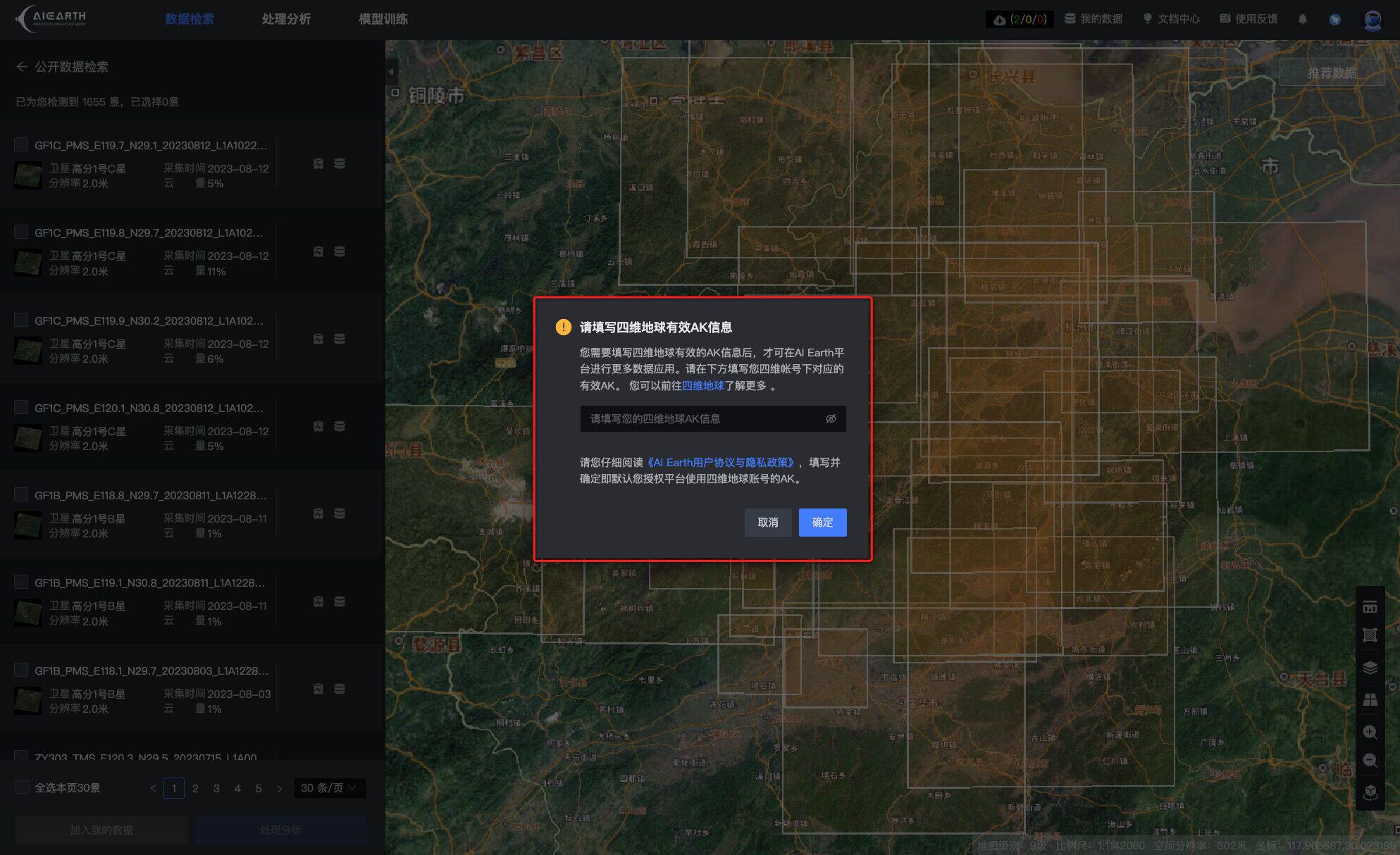The width and height of the screenshot is (1400, 855).
Task: Go to next results page arrow
Action: pyautogui.click(x=280, y=788)
